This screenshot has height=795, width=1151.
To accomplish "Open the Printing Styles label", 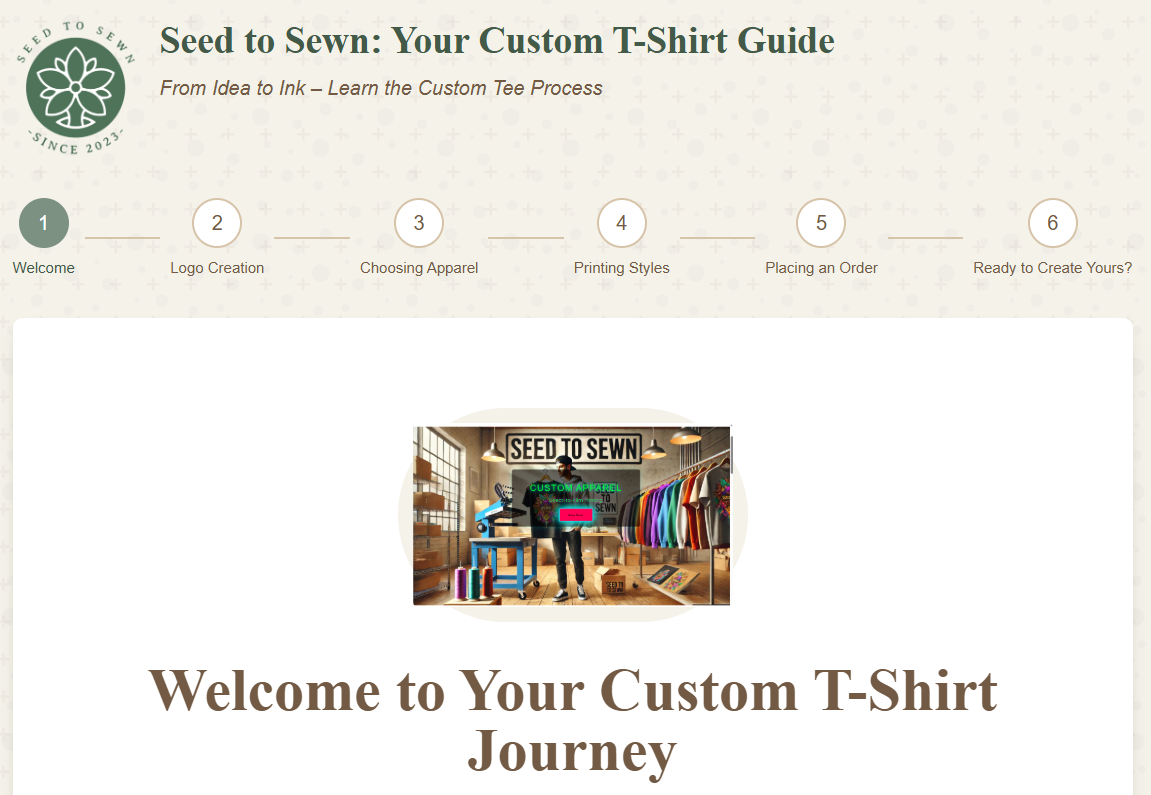I will (622, 268).
